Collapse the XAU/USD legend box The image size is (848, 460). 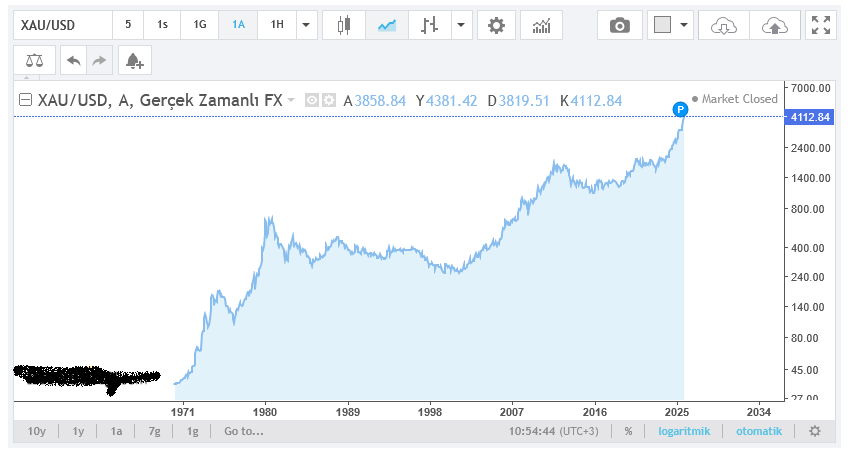26,100
